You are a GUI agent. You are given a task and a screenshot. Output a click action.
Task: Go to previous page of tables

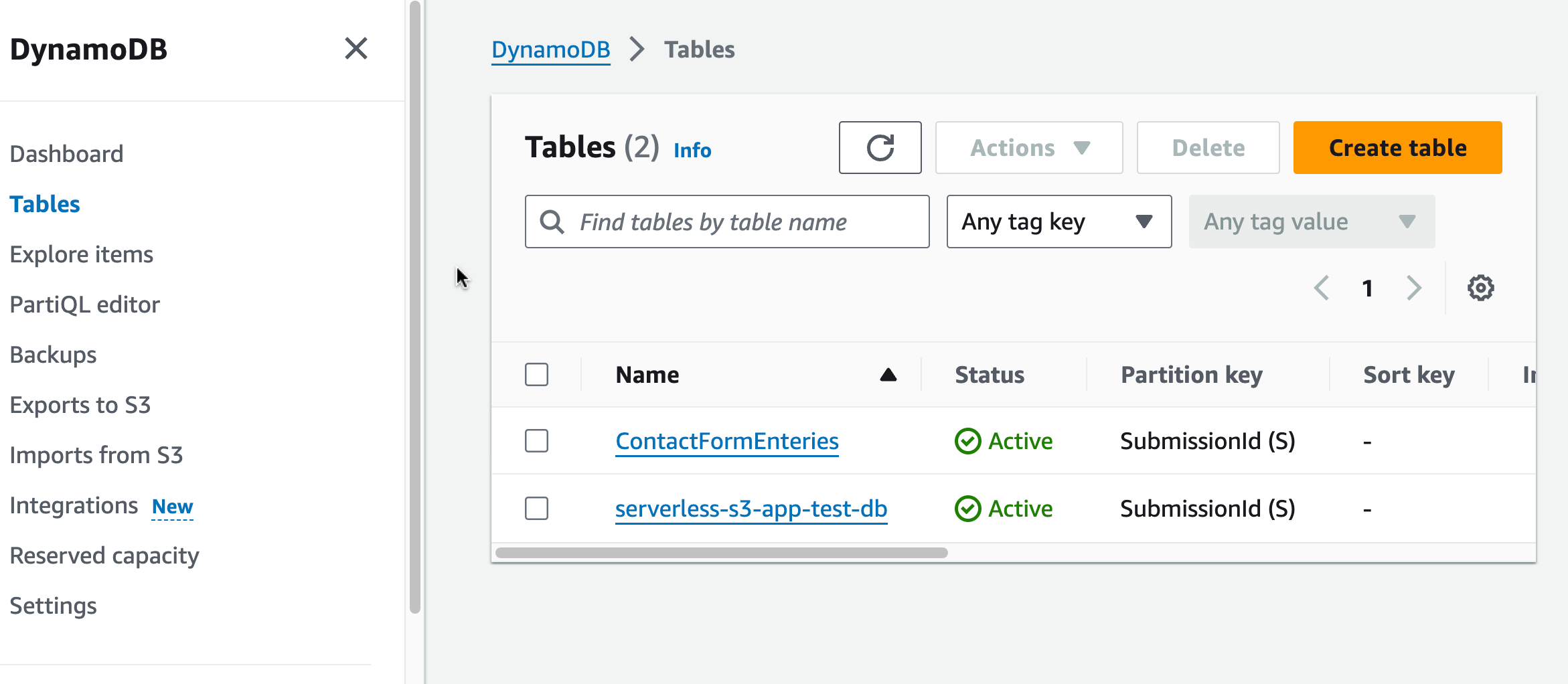pos(1322,288)
